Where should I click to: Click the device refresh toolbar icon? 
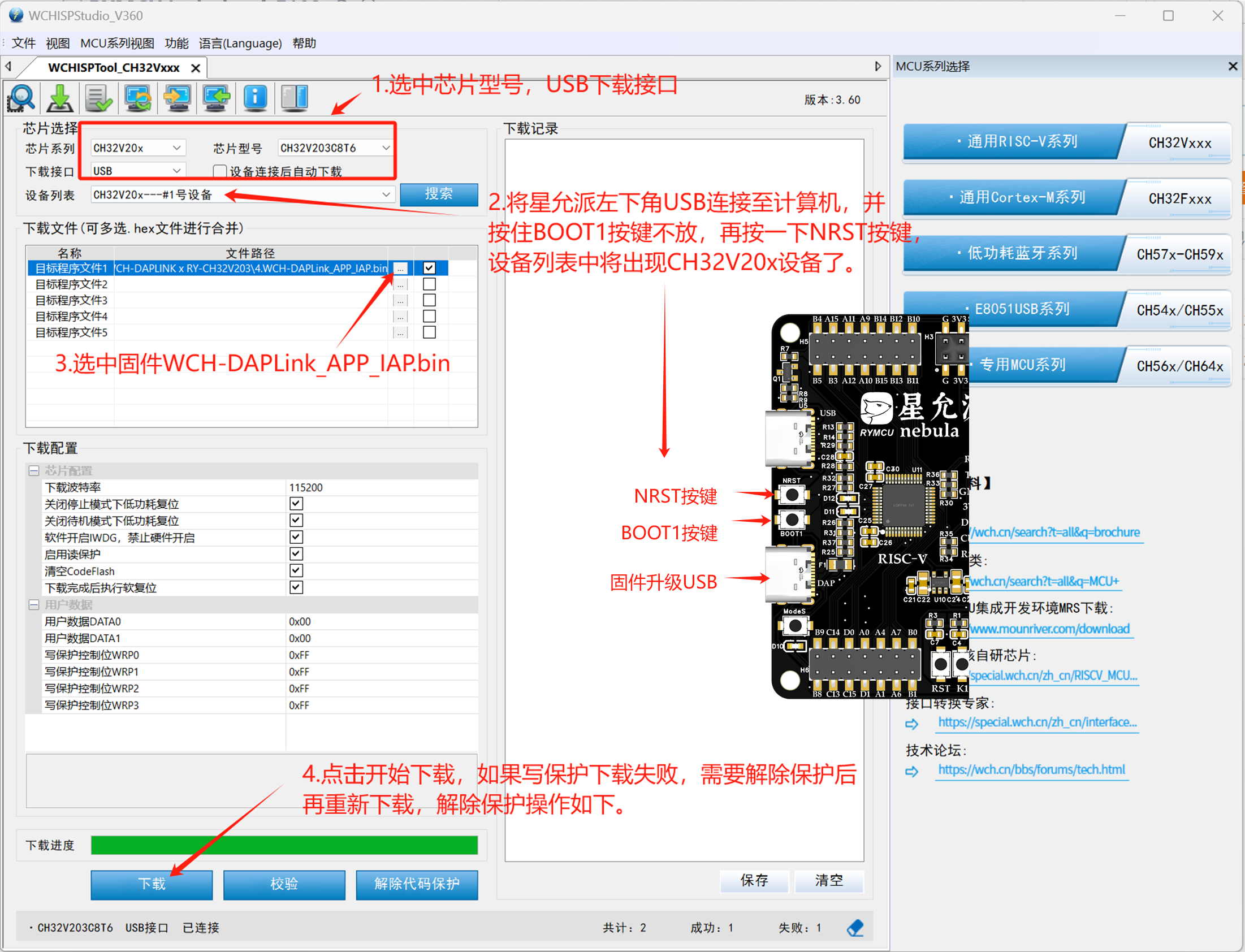tap(137, 97)
